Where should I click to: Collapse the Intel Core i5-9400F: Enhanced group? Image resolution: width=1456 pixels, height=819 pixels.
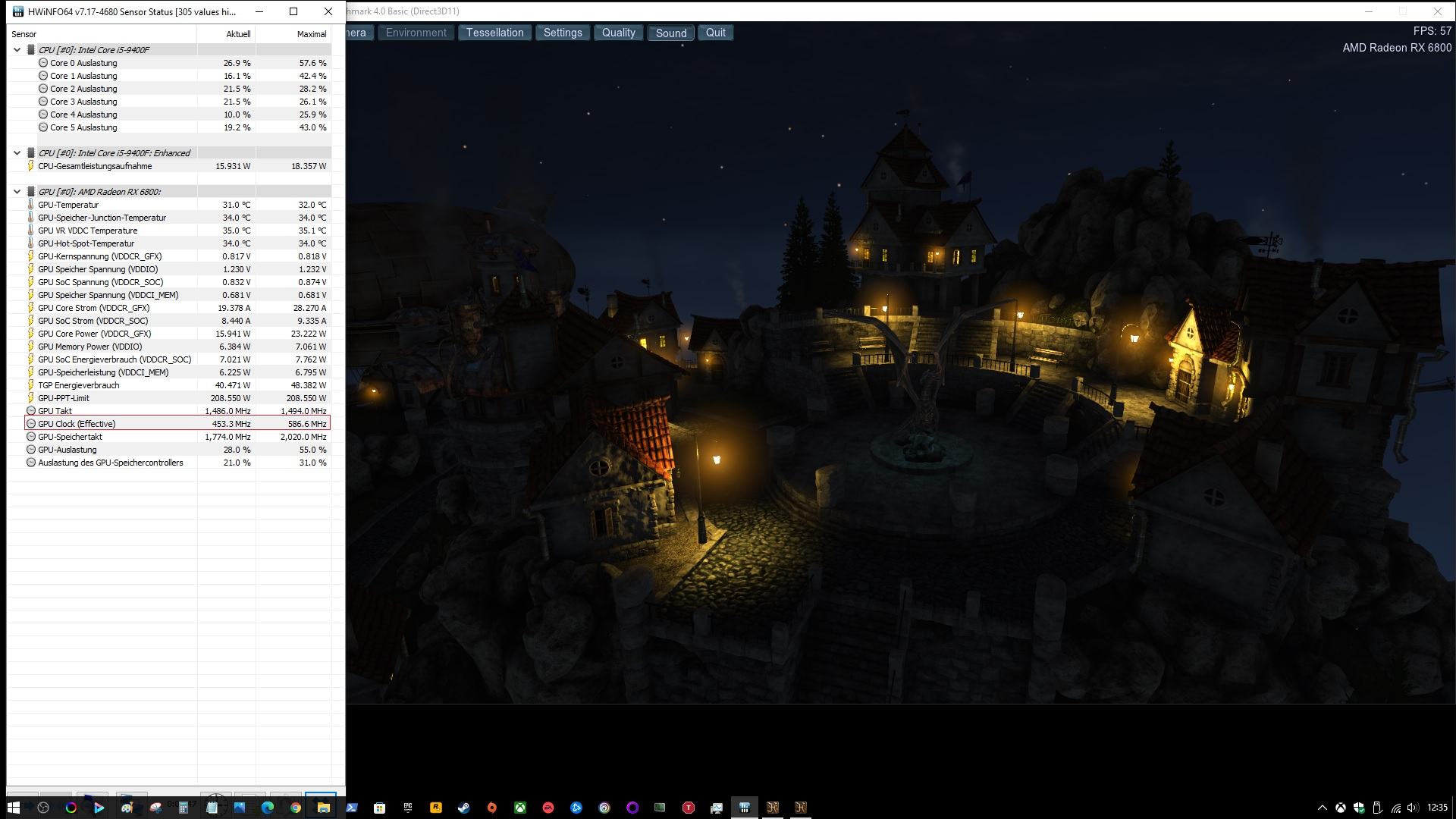17,153
